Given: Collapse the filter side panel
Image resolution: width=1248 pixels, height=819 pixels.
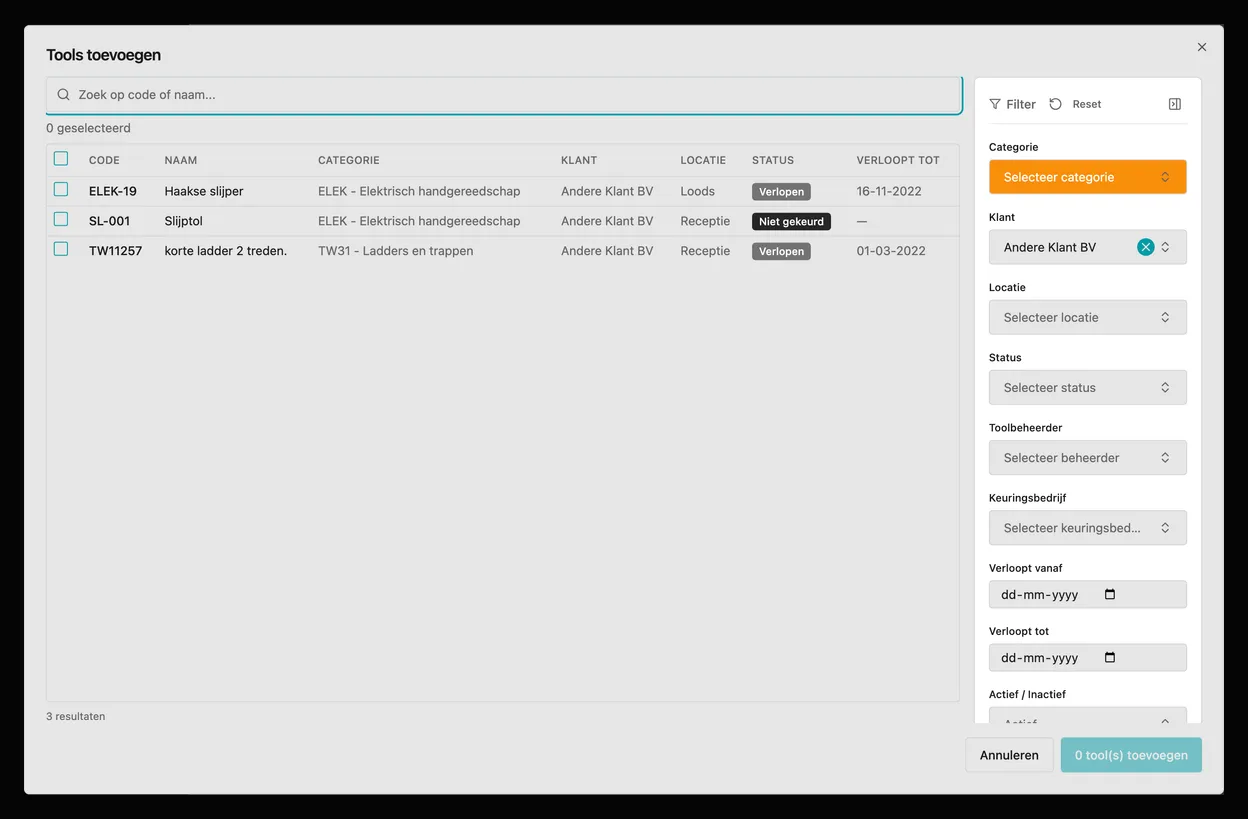Looking at the screenshot, I should (1175, 104).
